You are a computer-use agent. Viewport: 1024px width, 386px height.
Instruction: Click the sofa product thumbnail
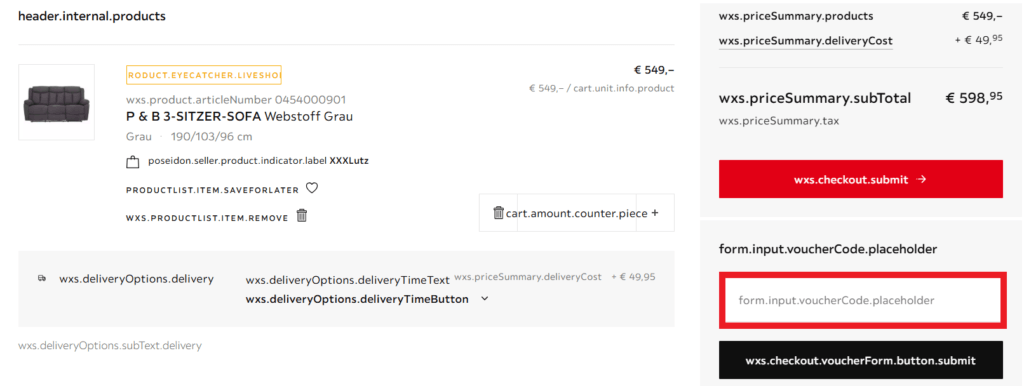(56, 102)
